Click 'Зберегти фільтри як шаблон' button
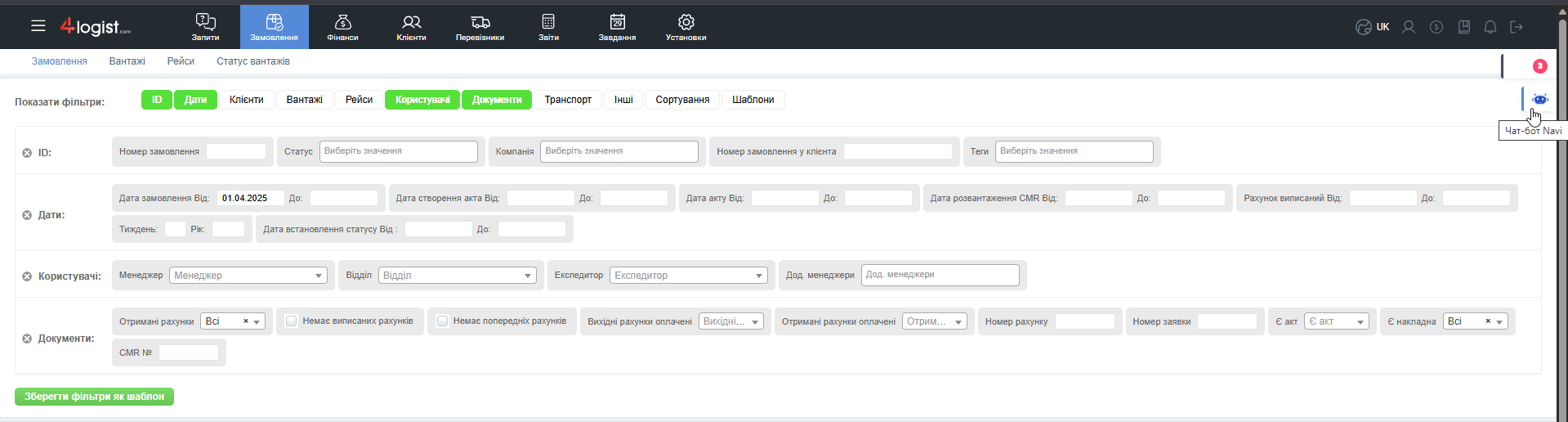The width and height of the screenshot is (1568, 422). coord(94,397)
